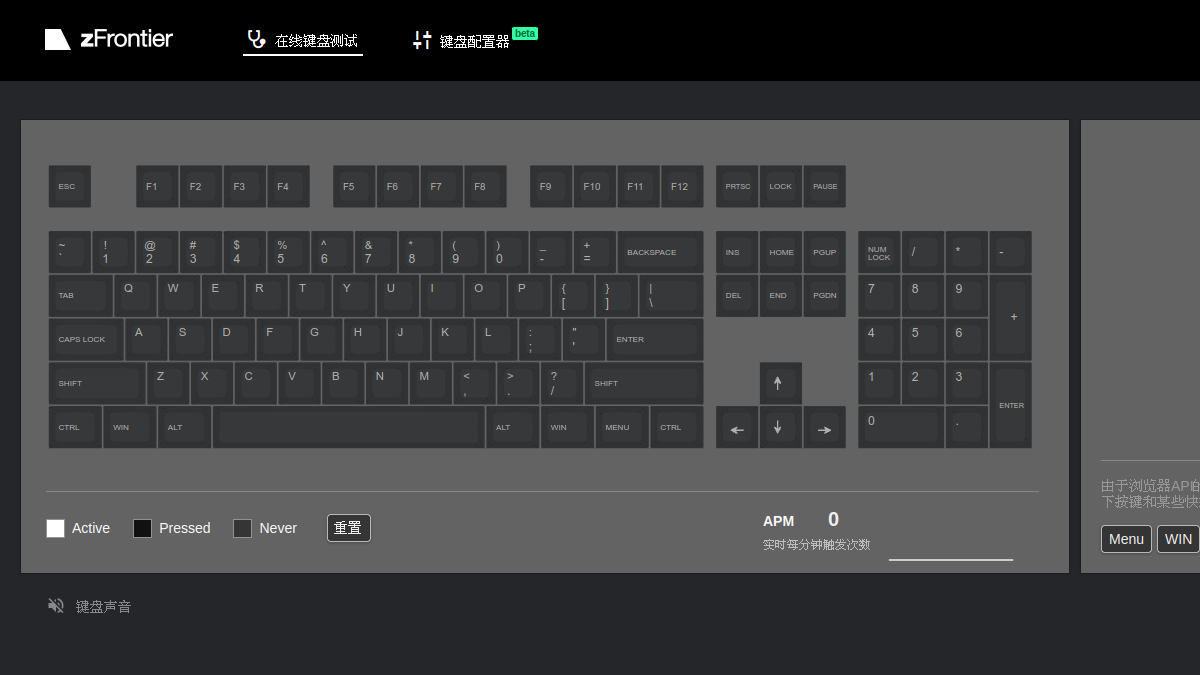Viewport: 1200px width, 675px height.
Task: Click the NUM LOCK key
Action: pos(879,252)
